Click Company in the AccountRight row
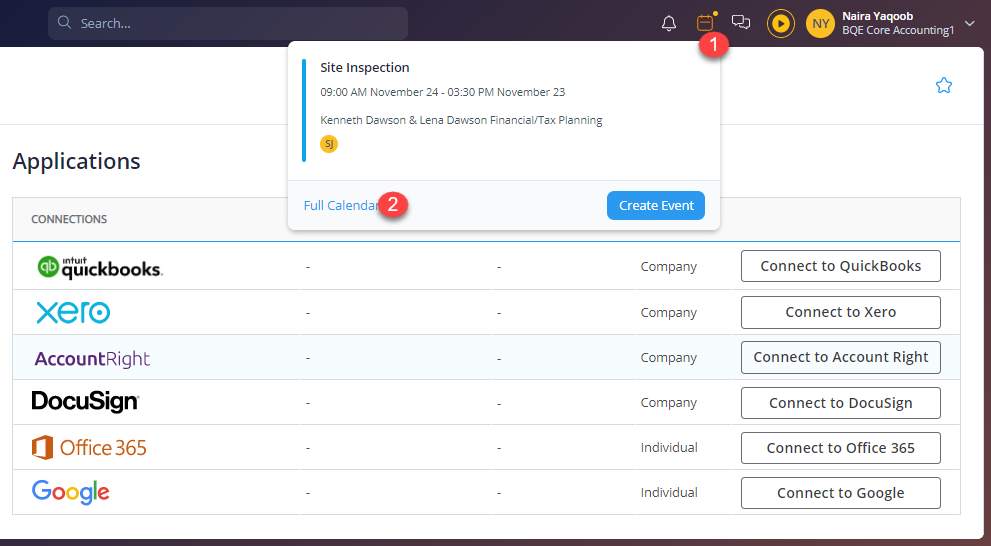This screenshot has width=991, height=546. tap(669, 358)
